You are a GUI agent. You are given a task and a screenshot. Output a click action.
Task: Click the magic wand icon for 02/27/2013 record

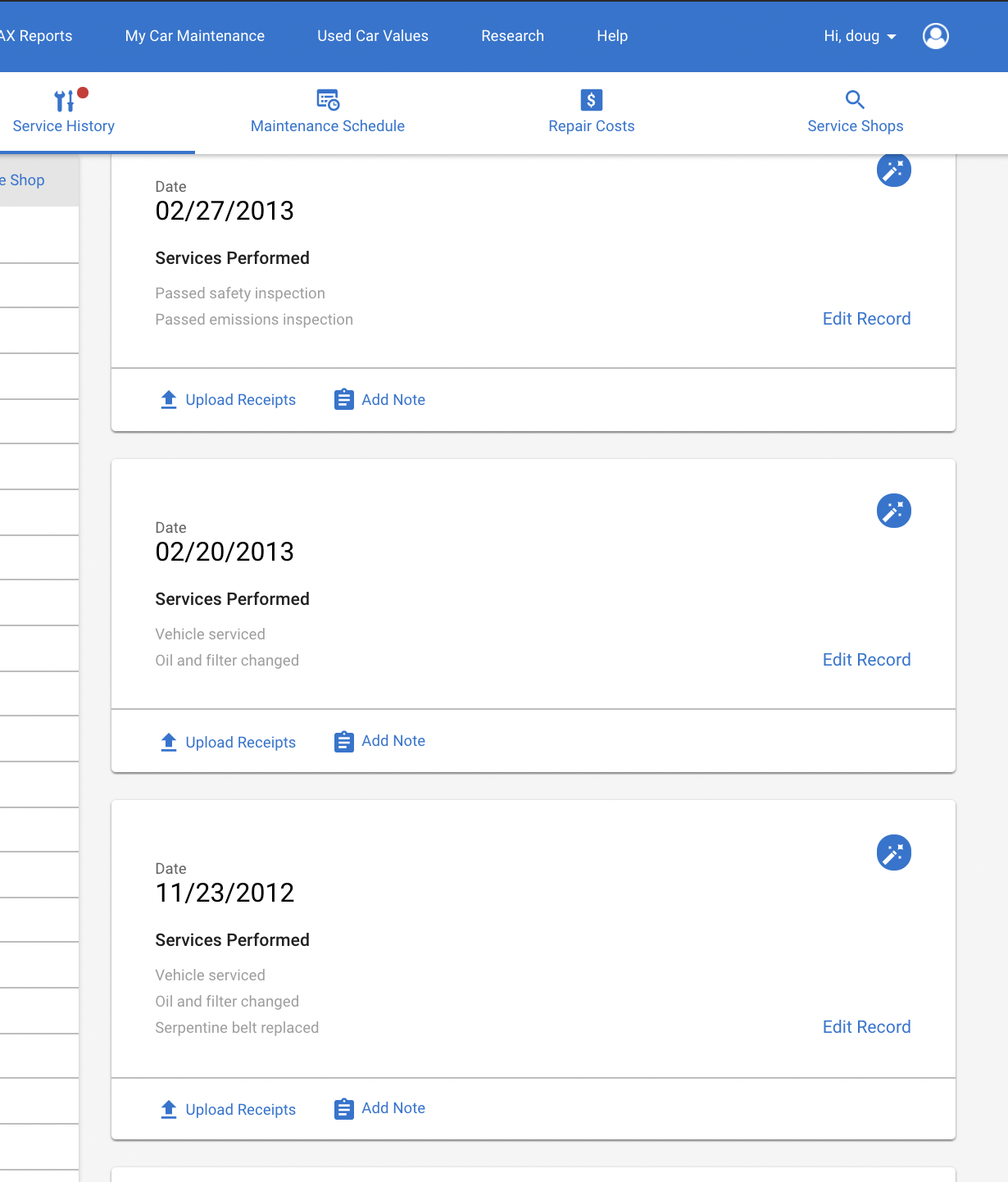pyautogui.click(x=893, y=170)
